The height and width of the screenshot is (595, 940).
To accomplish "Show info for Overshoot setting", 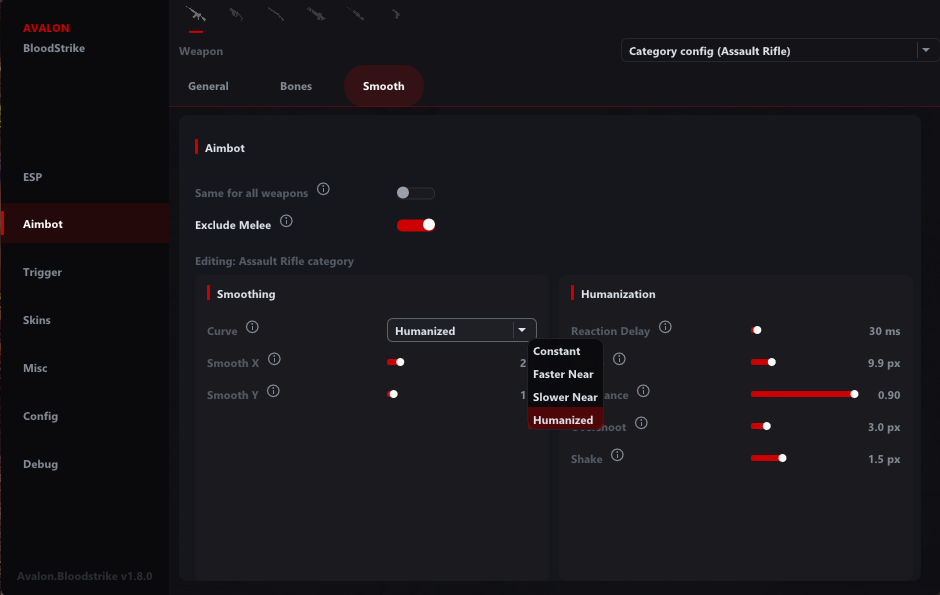I will click(x=641, y=423).
